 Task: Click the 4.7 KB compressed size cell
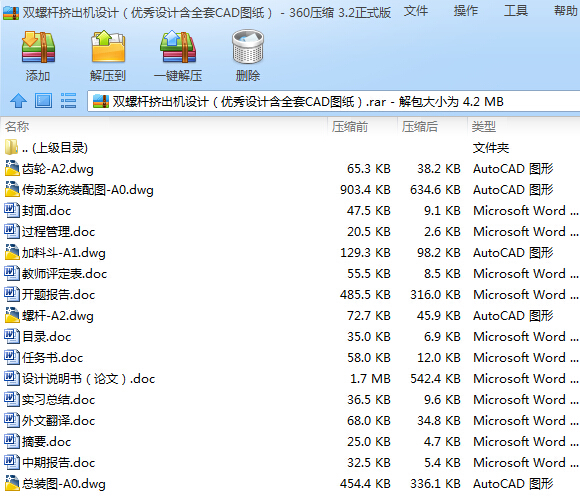point(442,442)
